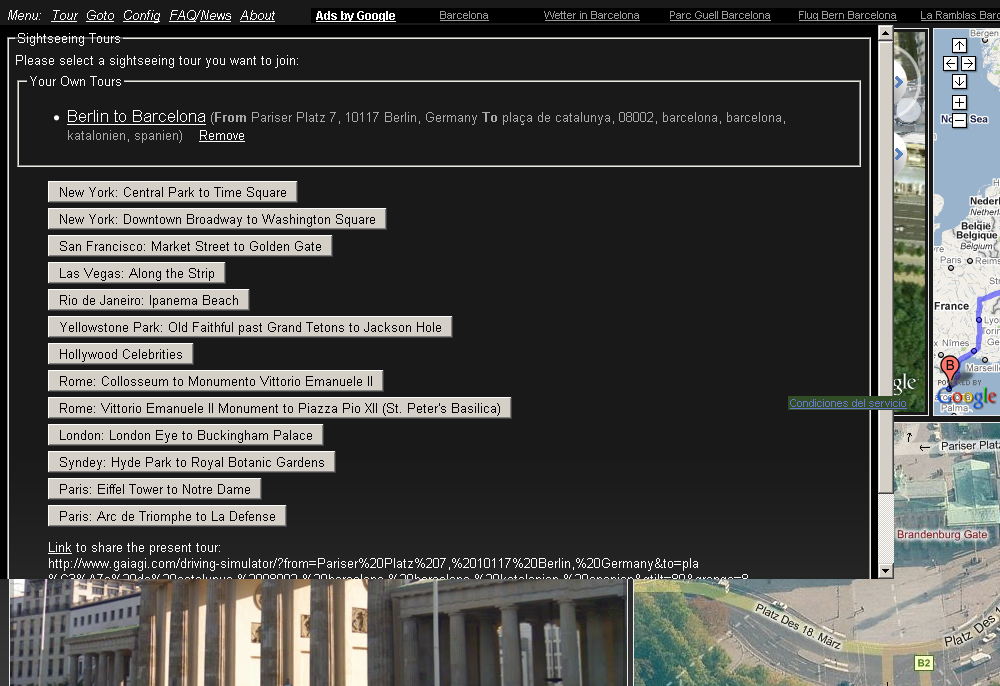1000x686 pixels.
Task: Open the Config menu
Action: pyautogui.click(x=142, y=15)
